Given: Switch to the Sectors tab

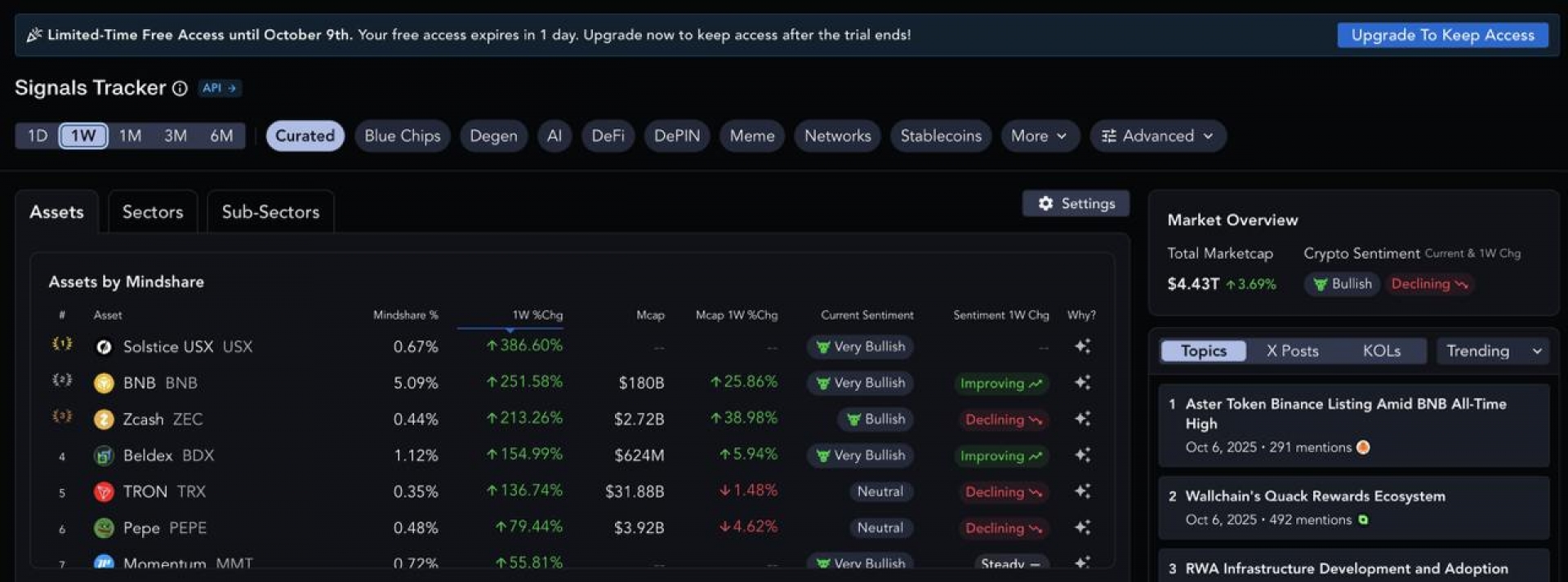Looking at the screenshot, I should point(153,212).
